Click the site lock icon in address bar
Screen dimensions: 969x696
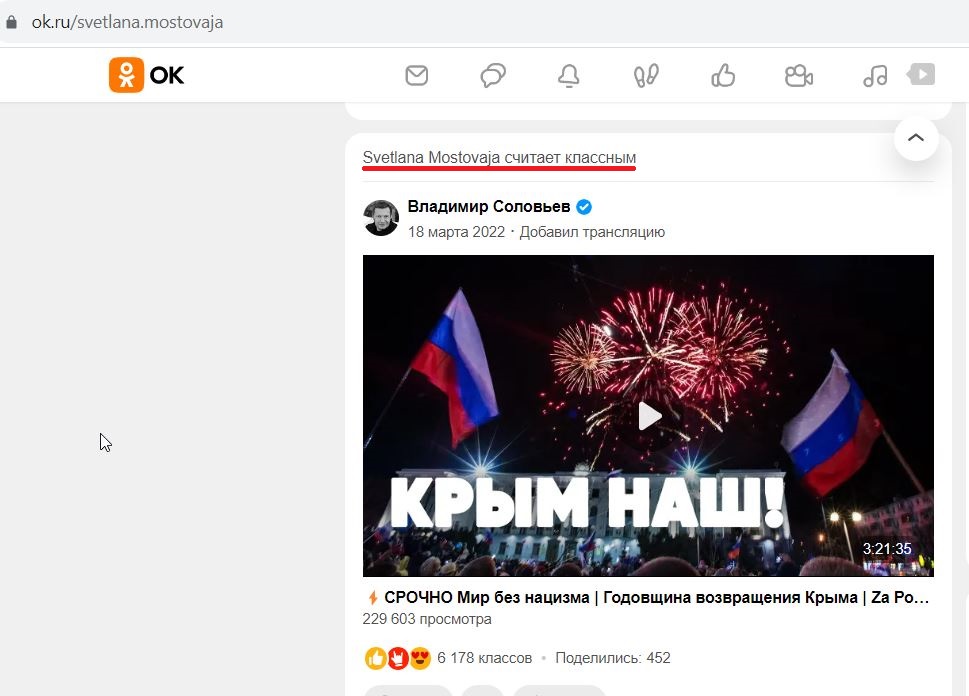tap(11, 22)
